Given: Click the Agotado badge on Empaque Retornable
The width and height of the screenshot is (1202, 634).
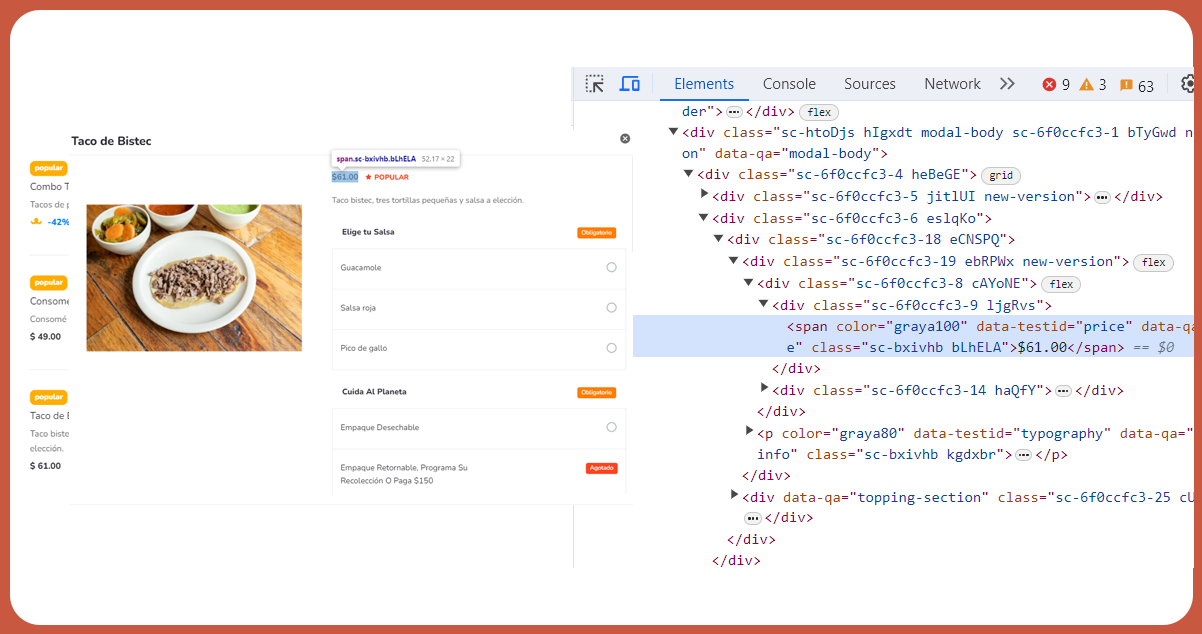Looking at the screenshot, I should [x=600, y=467].
